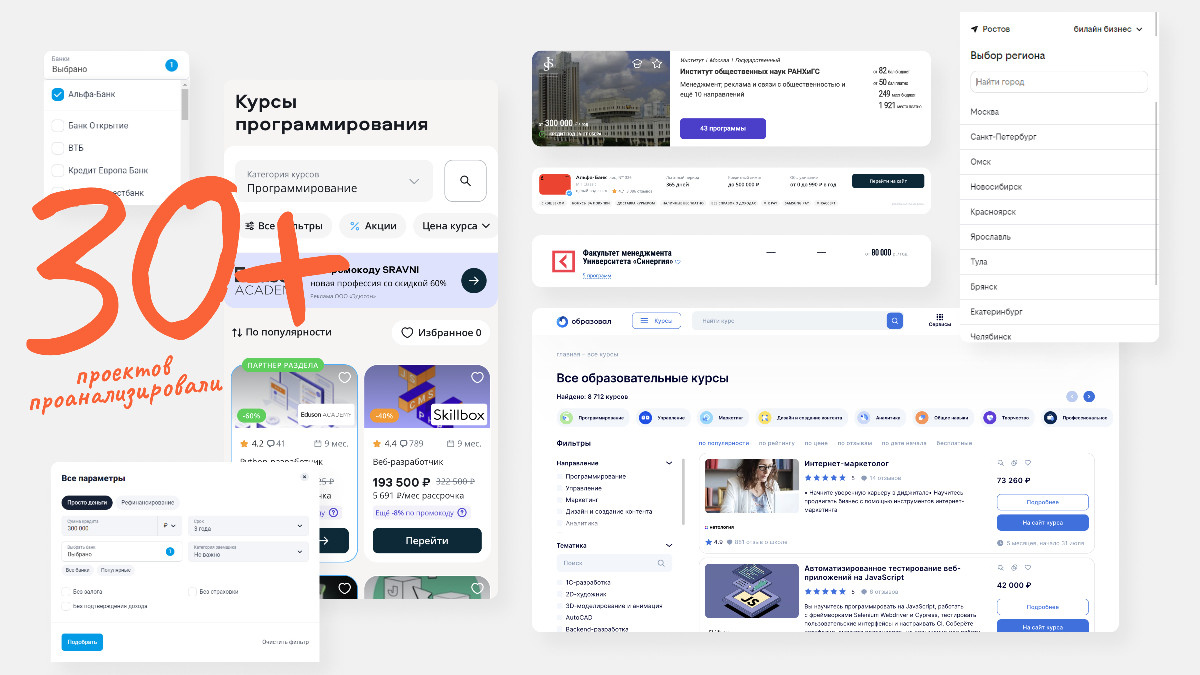Open the ruble currency dropdown
The width and height of the screenshot is (1200, 675).
point(169,525)
